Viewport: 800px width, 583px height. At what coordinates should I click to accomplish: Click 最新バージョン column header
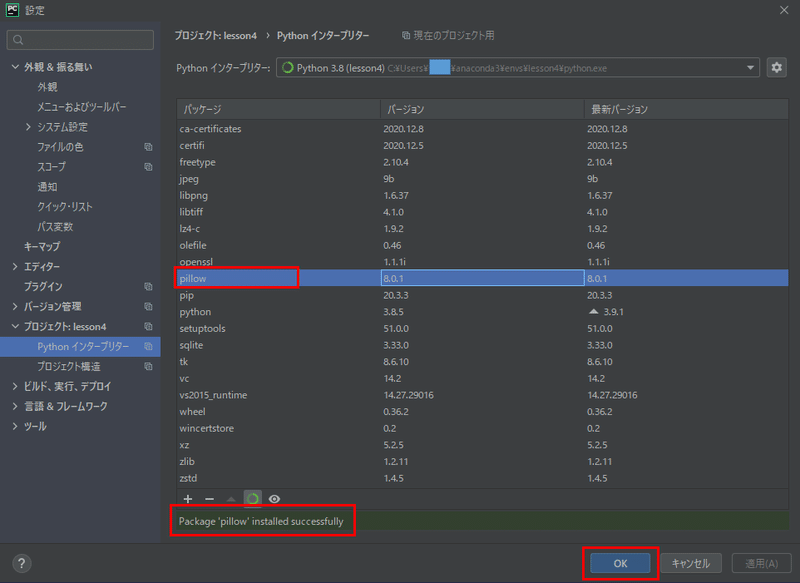click(x=686, y=109)
